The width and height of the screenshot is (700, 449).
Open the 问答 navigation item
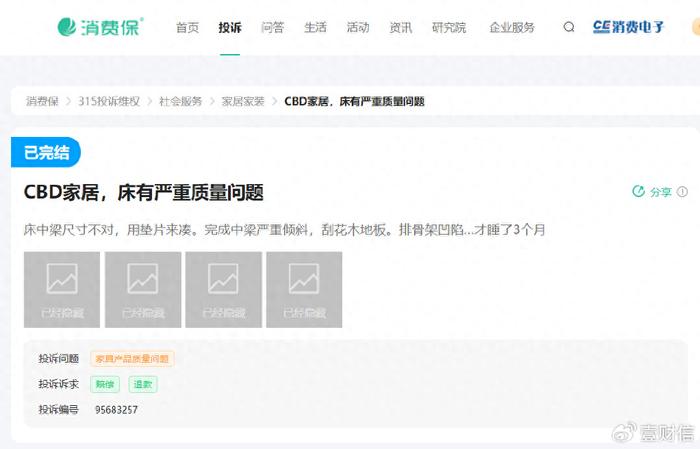[x=272, y=28]
